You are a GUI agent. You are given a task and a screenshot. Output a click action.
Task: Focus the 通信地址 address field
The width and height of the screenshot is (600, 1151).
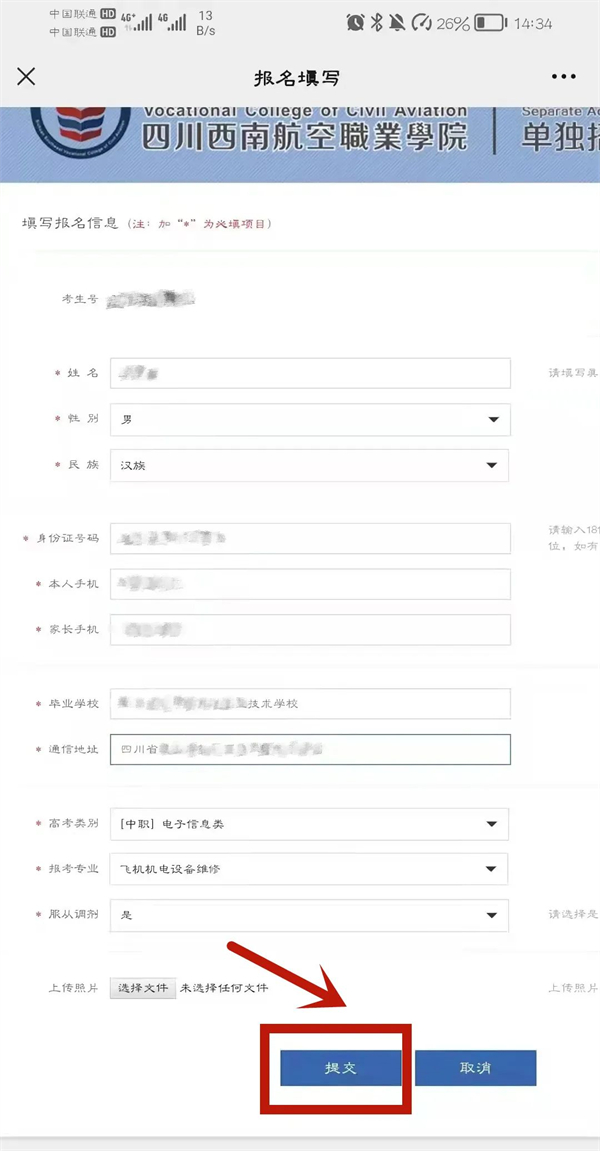310,749
